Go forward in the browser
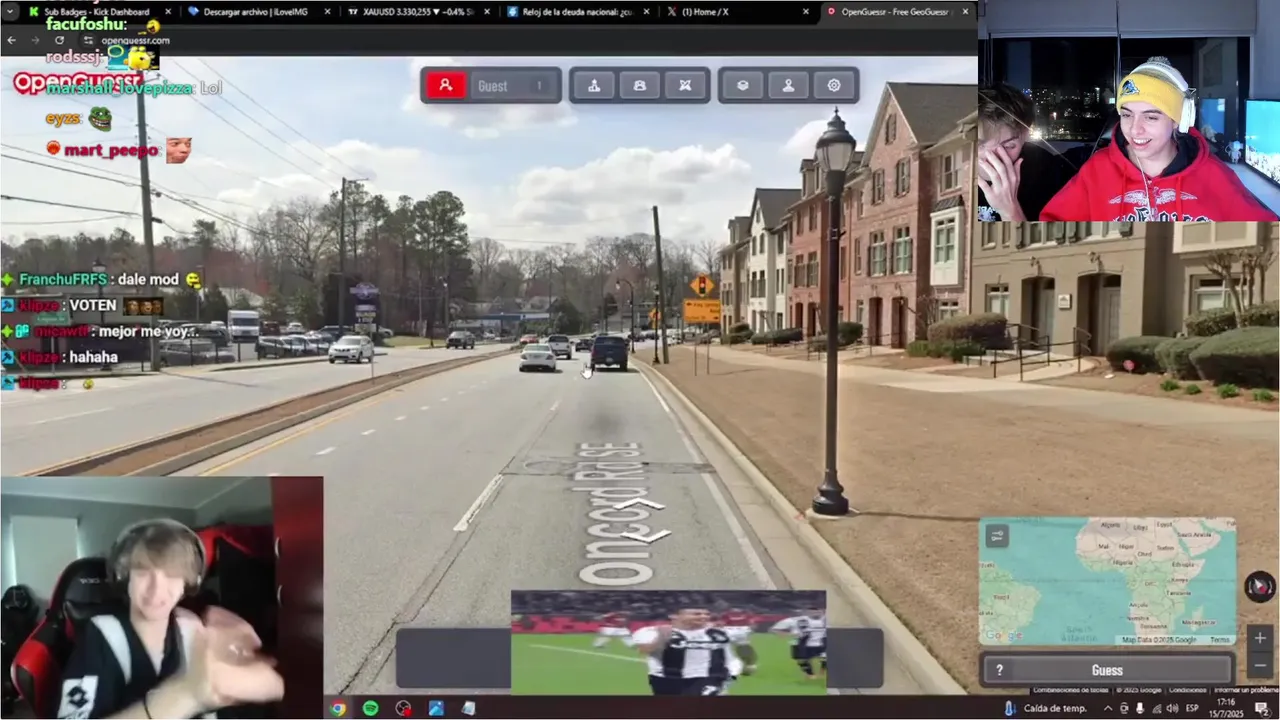 click(x=36, y=40)
